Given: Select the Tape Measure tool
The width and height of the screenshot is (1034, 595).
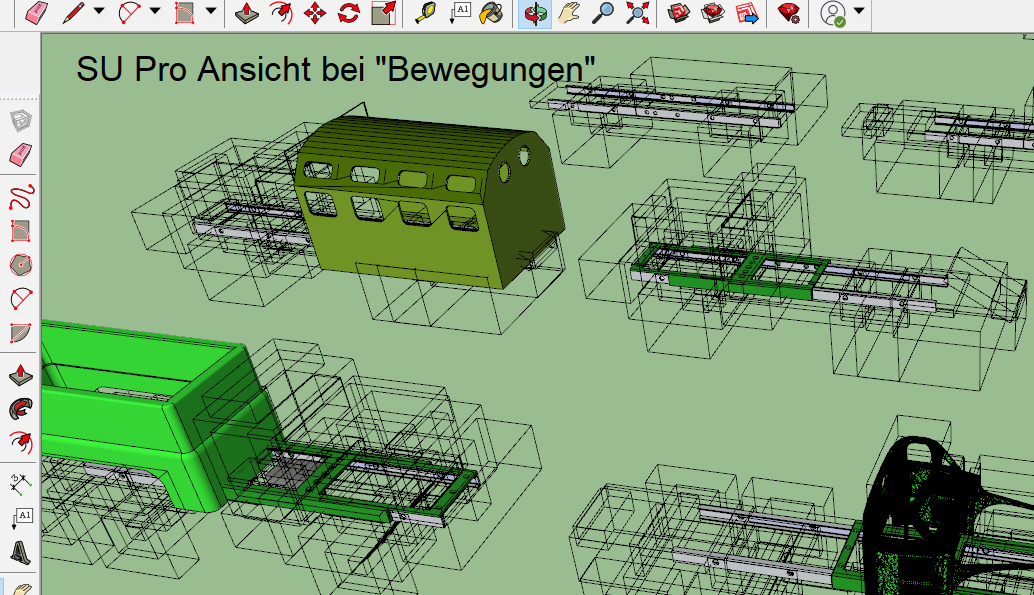Looking at the screenshot, I should [x=425, y=13].
